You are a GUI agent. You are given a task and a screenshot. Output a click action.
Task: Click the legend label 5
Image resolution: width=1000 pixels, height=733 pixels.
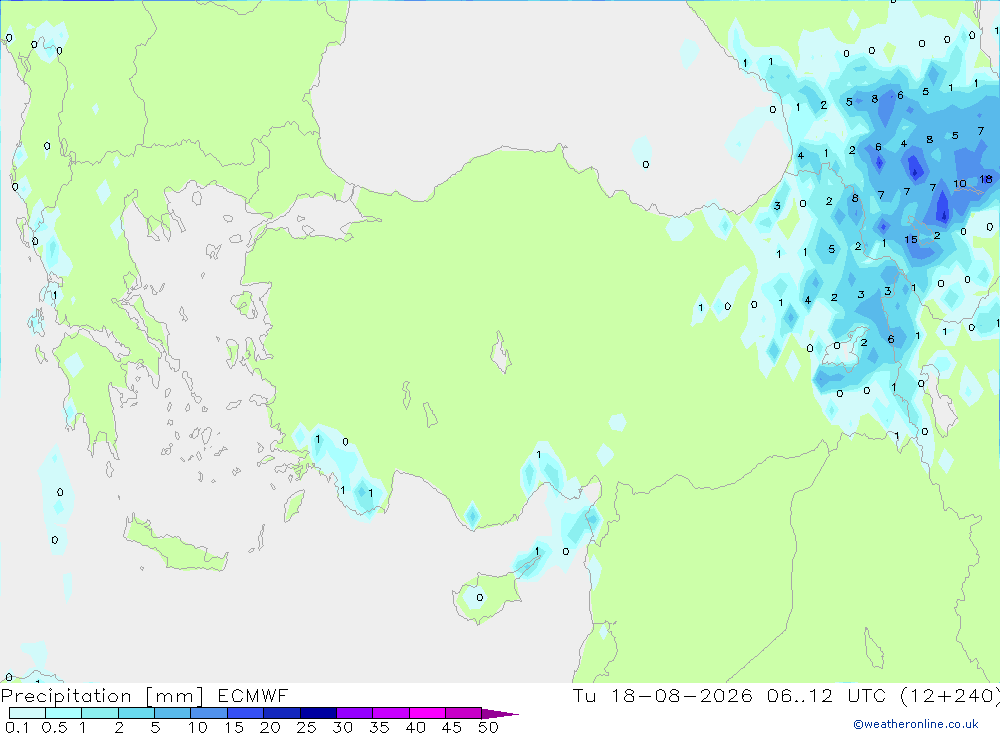click(155, 727)
